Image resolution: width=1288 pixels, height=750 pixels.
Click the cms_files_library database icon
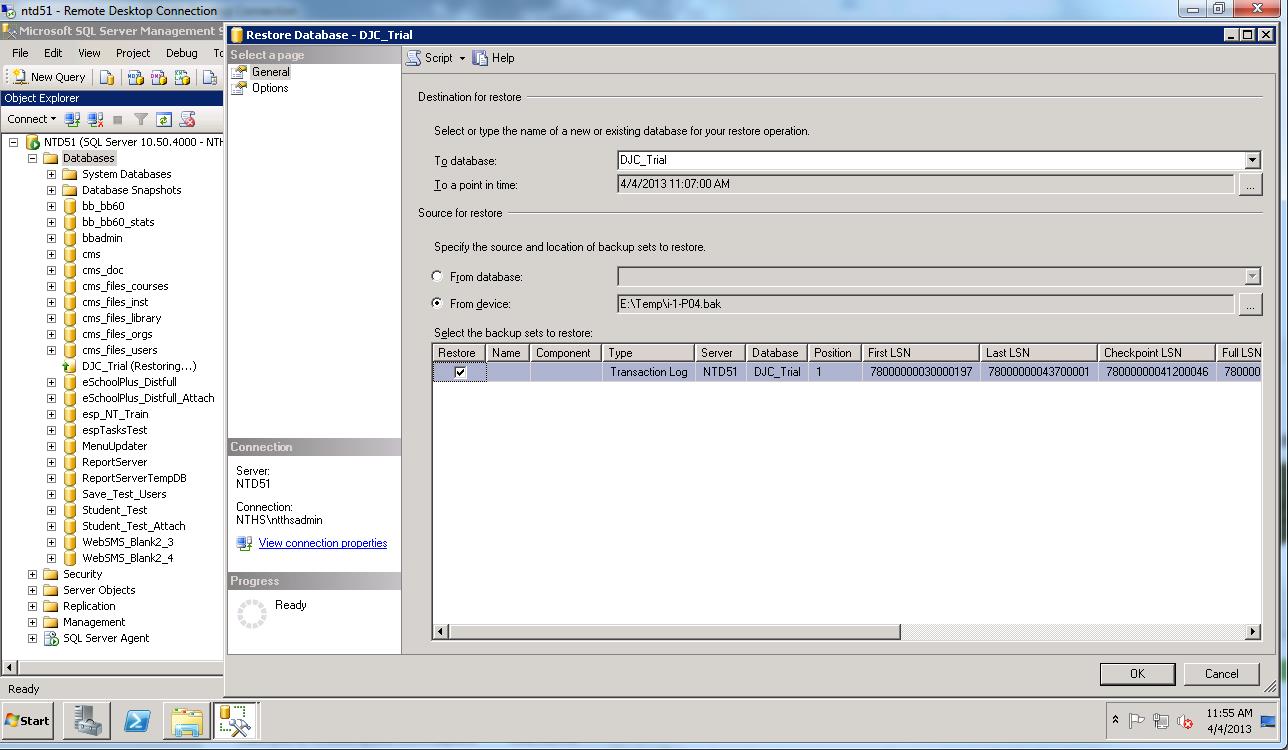click(70, 318)
